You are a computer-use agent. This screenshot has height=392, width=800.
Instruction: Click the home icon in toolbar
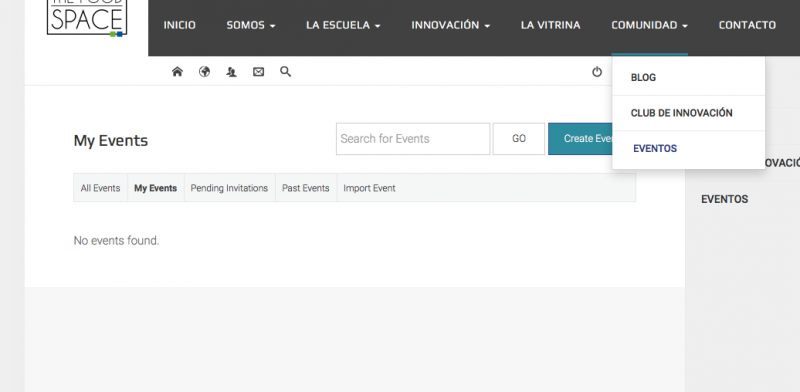click(177, 71)
